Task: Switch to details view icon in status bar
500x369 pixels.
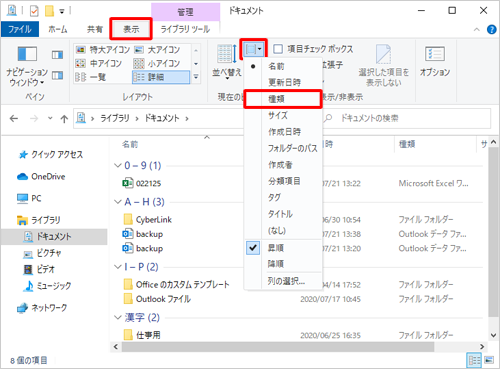Action: point(474,360)
